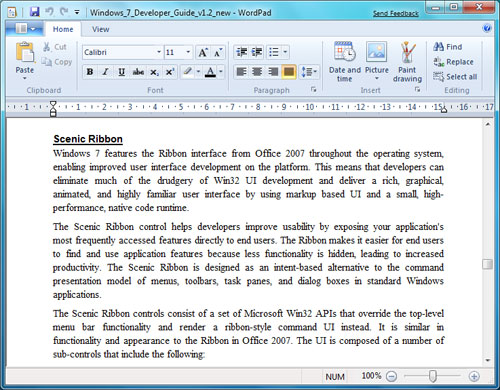Click the Paste clipboard icon
The height and width of the screenshot is (390, 500).
(x=25, y=52)
